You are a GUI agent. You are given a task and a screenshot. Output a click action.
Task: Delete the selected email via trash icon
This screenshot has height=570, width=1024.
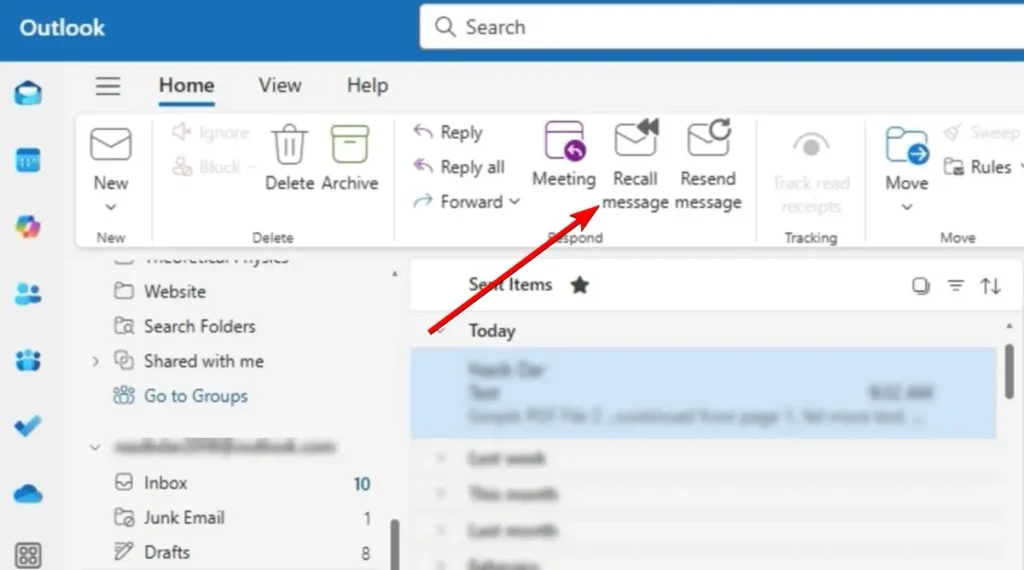click(290, 145)
